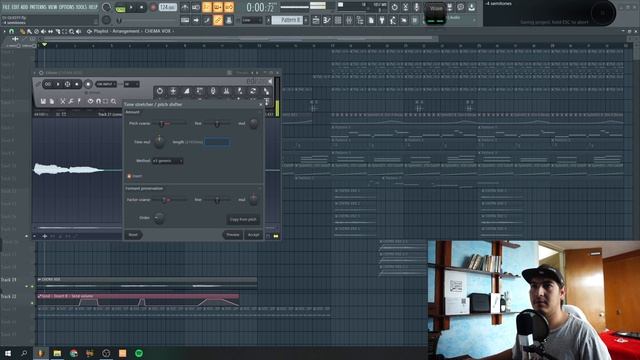This screenshot has width=640, height=360.
Task: Open the browser view icon
Action: coord(360,20)
